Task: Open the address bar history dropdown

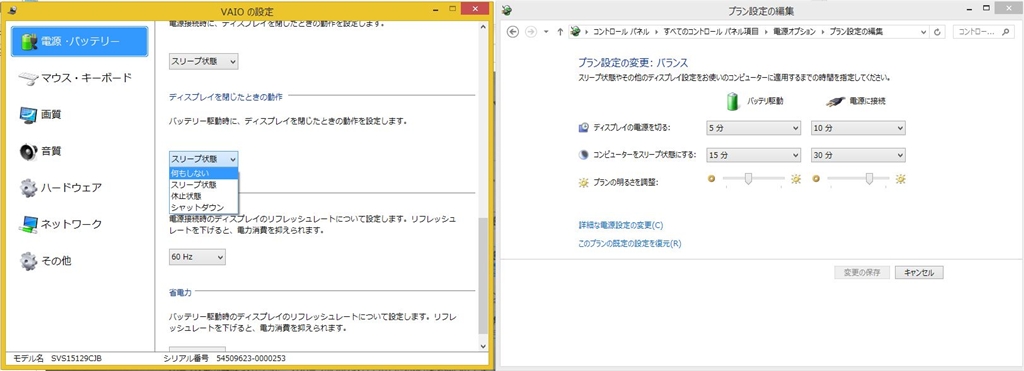Action: coord(923,32)
